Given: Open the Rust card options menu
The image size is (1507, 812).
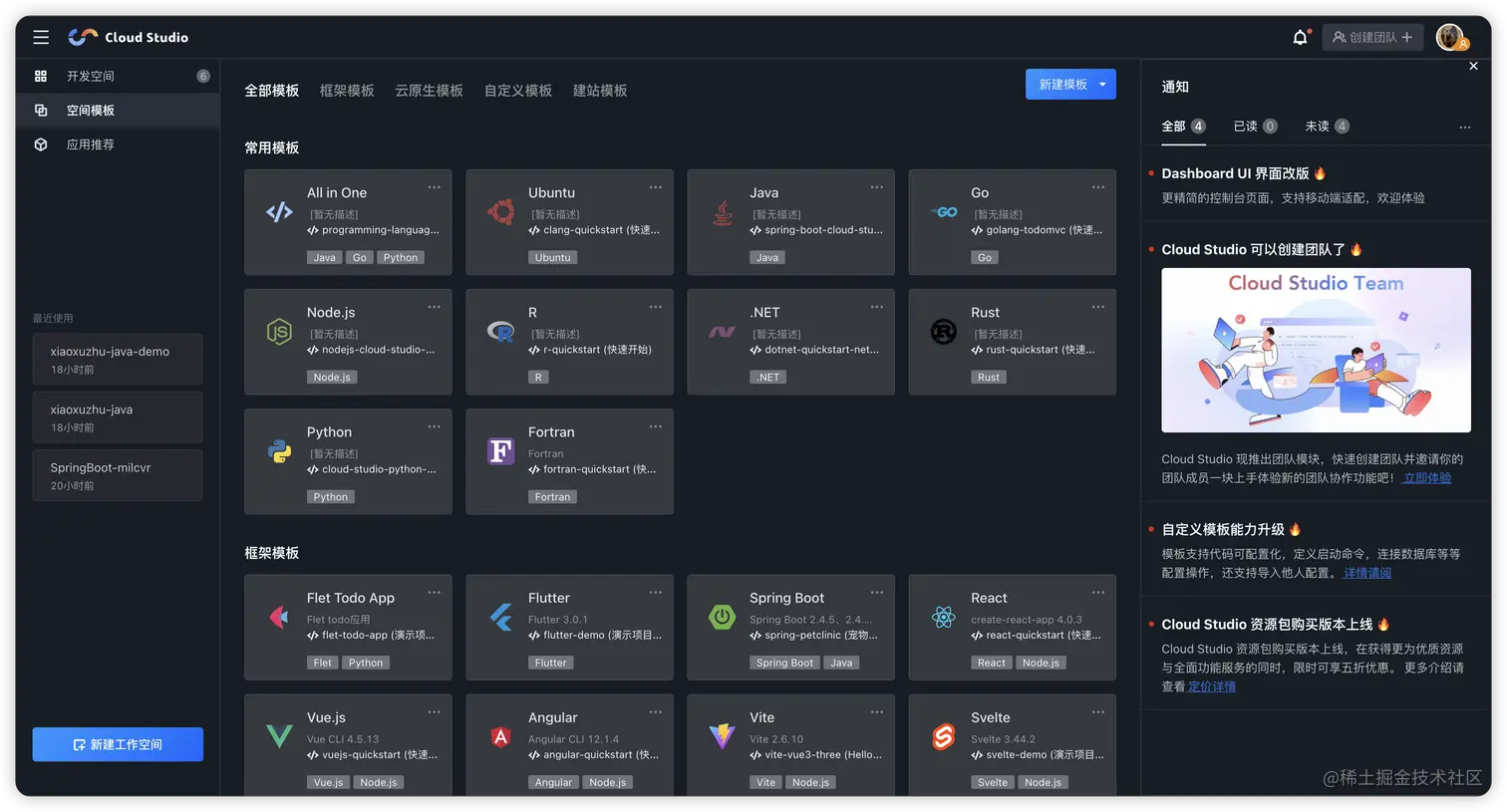Looking at the screenshot, I should (1098, 306).
